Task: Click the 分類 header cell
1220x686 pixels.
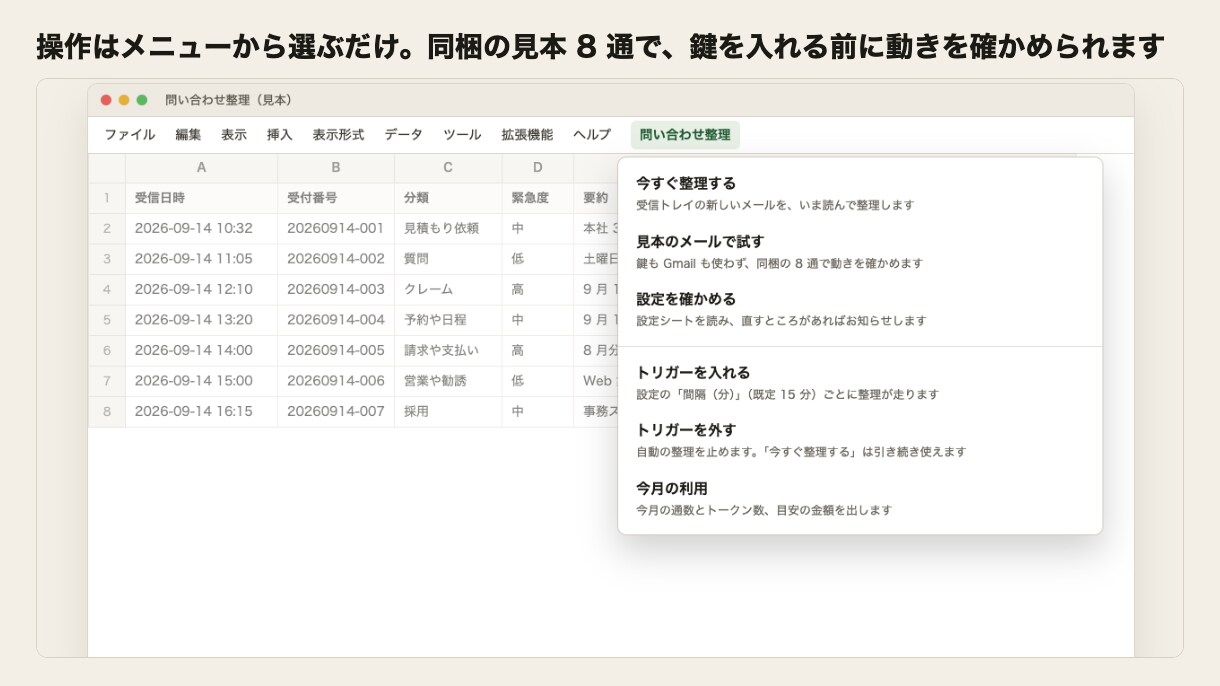Action: point(448,198)
